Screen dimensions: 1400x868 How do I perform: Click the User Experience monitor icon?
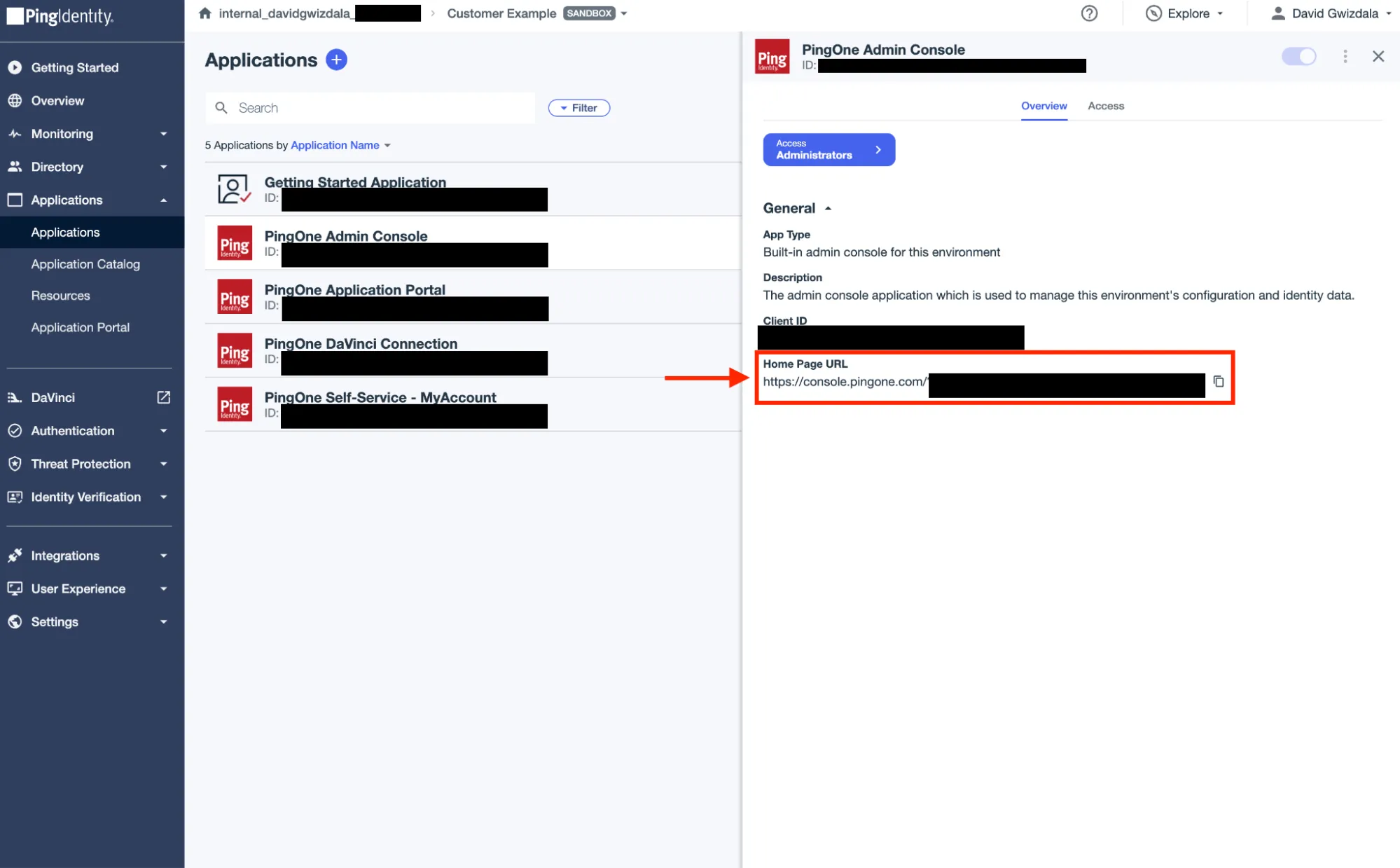point(15,588)
